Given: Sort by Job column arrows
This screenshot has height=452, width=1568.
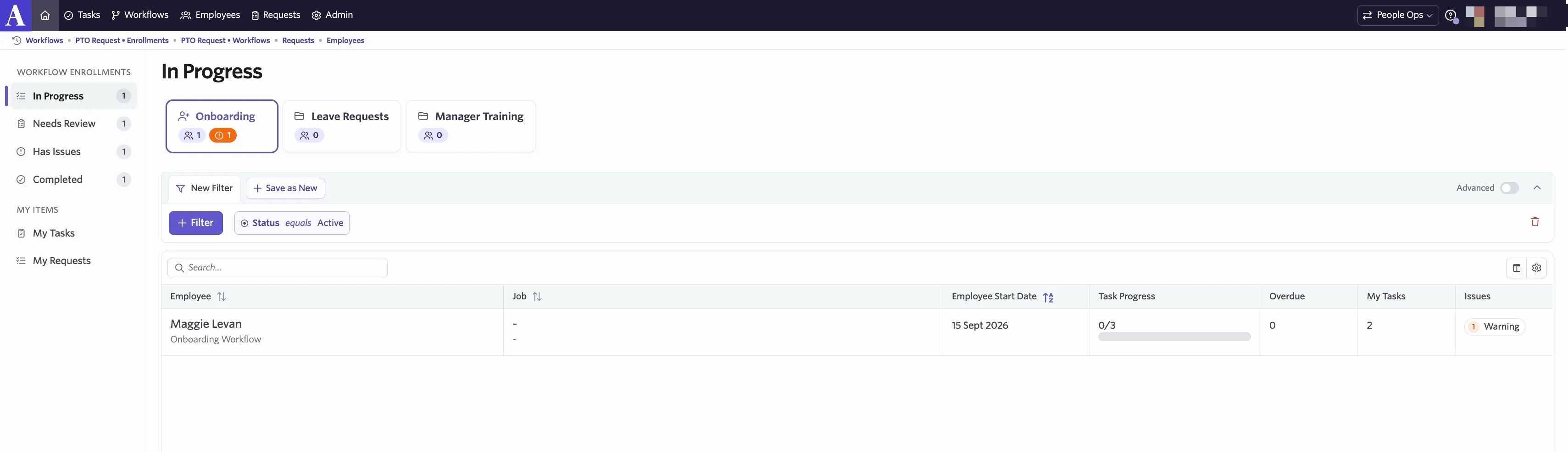Looking at the screenshot, I should [537, 297].
